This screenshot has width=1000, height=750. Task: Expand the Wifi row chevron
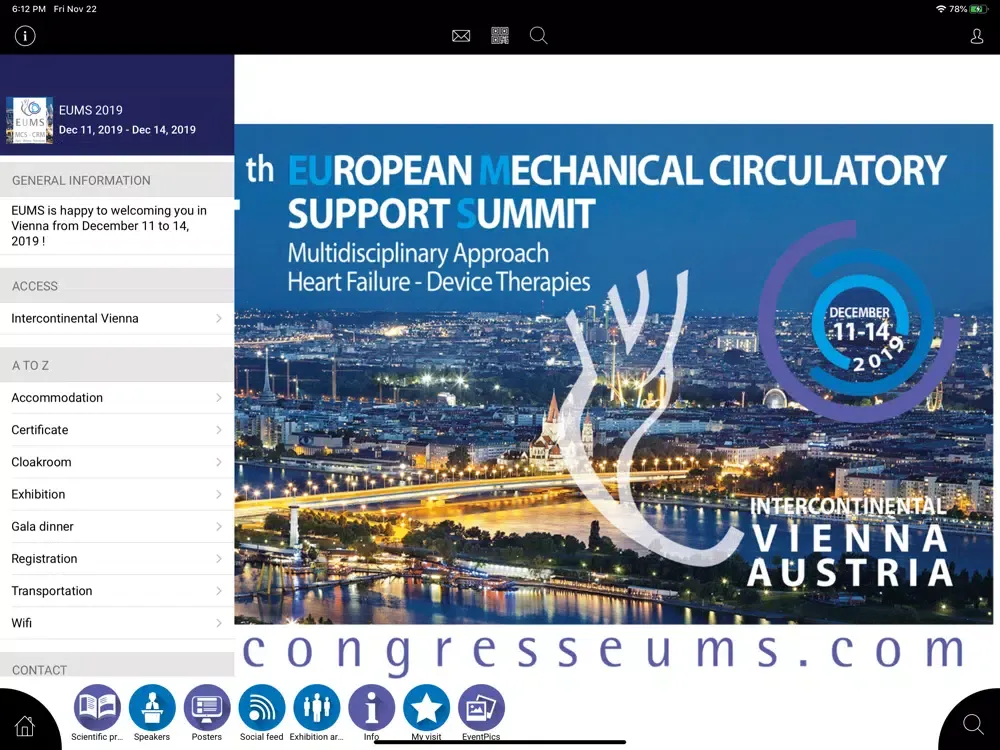219,623
